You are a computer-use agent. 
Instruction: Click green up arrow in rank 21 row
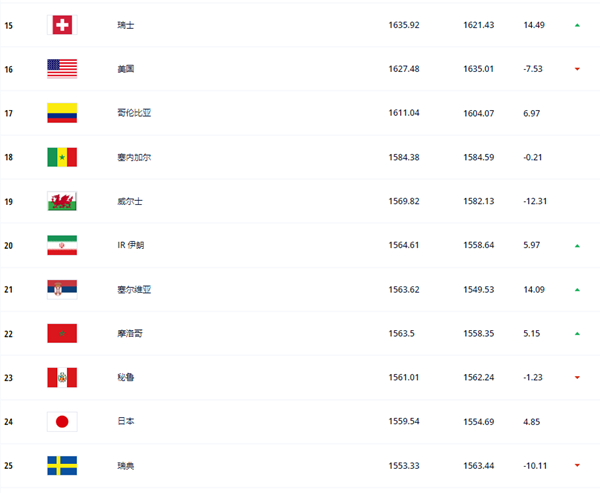[577, 290]
